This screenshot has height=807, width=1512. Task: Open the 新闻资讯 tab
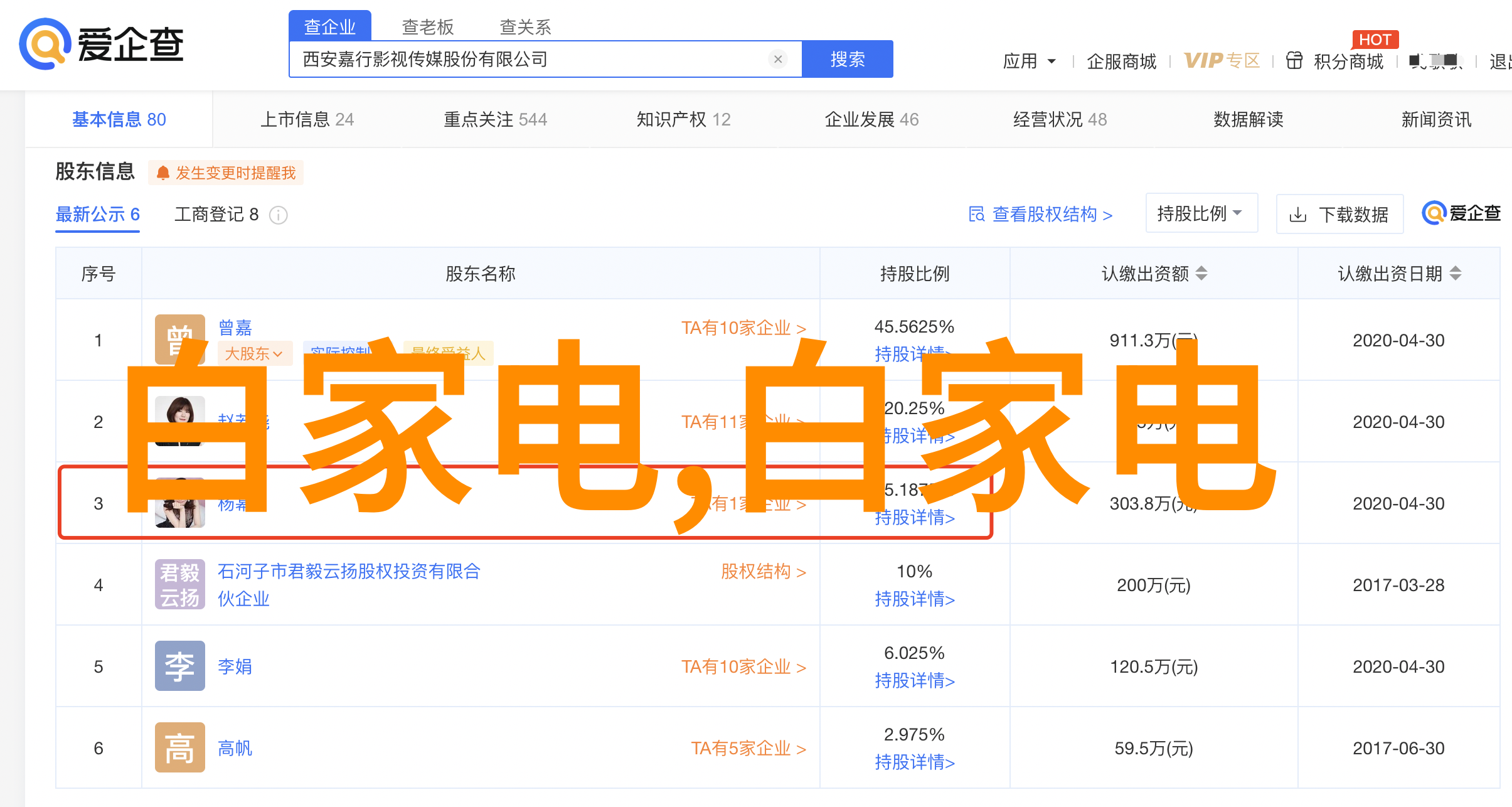1437,119
